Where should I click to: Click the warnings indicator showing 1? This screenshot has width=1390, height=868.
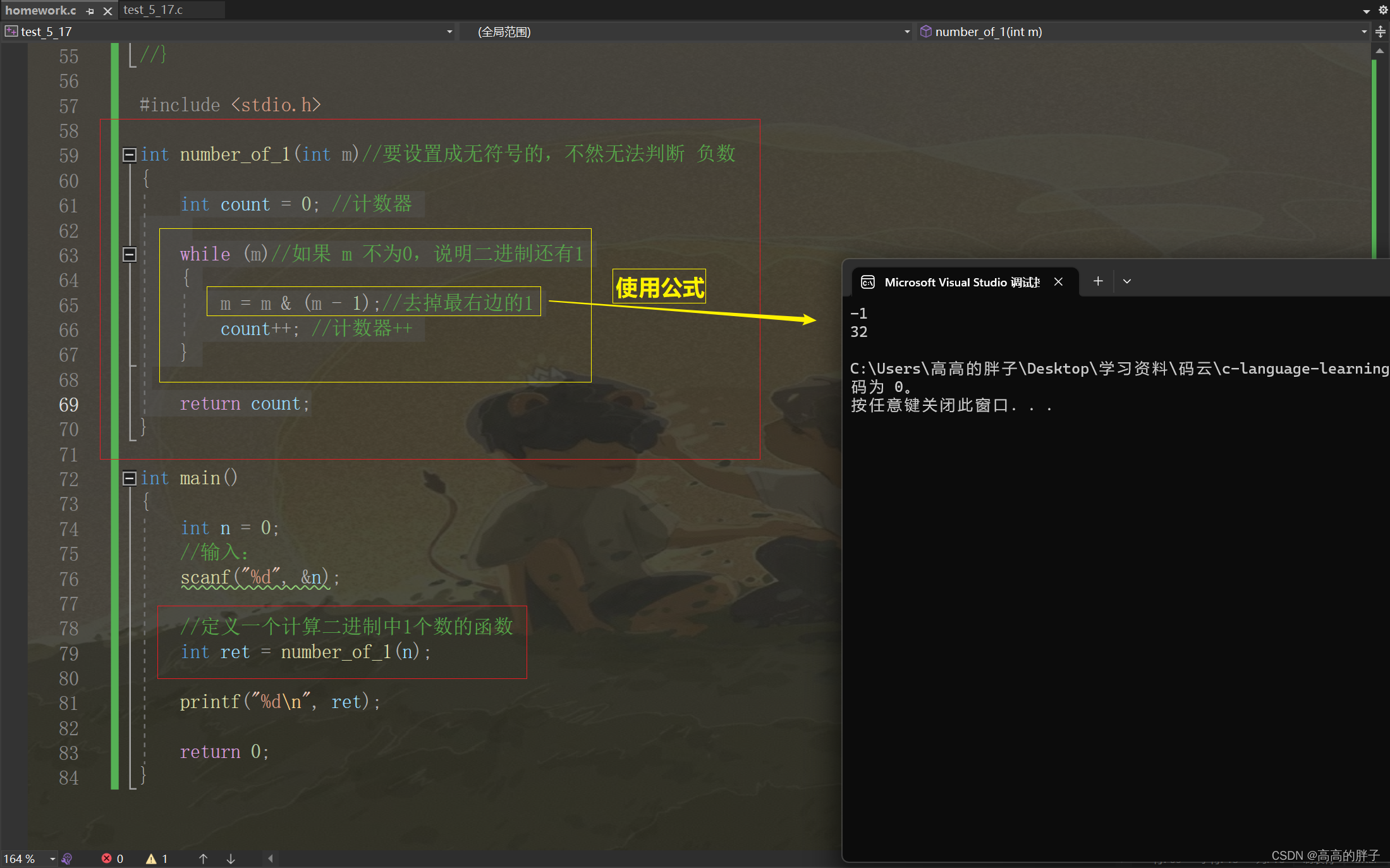156,858
